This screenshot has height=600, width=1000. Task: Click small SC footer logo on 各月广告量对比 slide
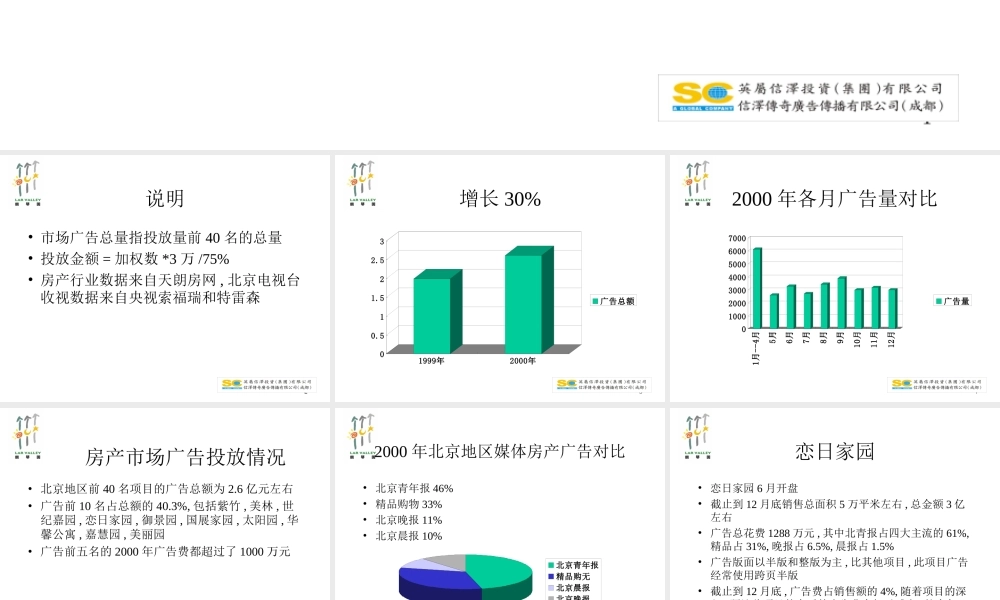pos(936,384)
